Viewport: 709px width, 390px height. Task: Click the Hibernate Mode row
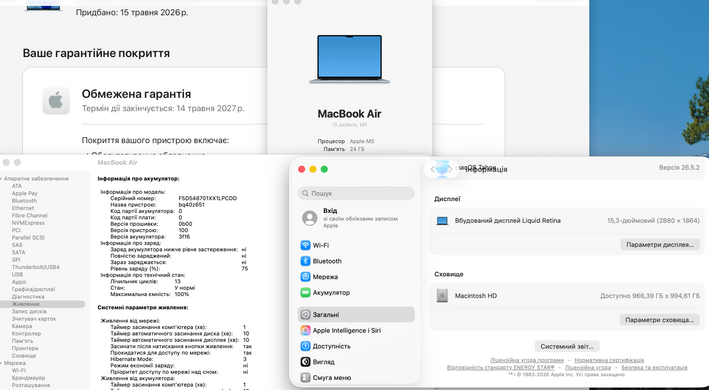179,359
